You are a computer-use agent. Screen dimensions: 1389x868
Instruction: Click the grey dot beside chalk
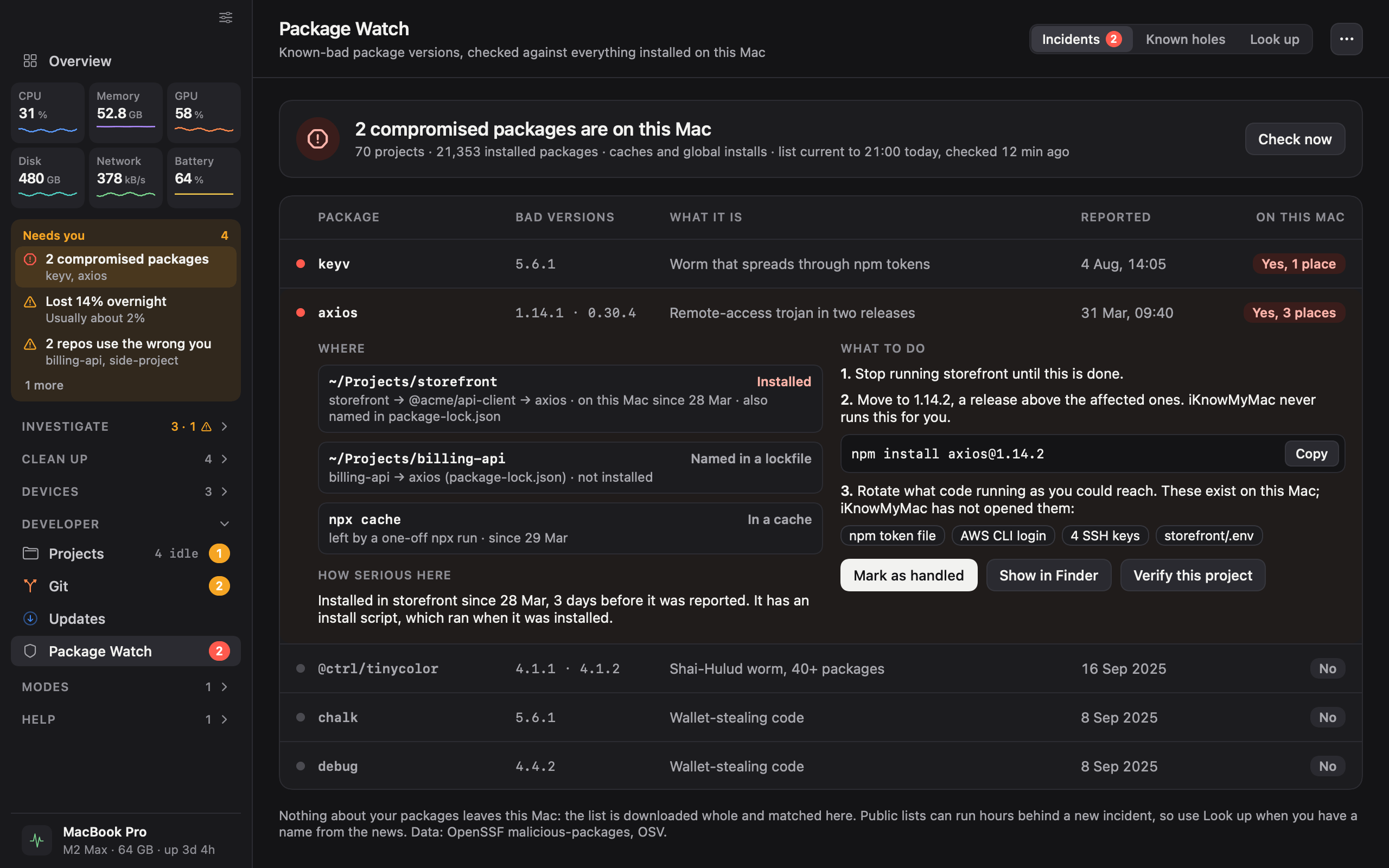coord(300,717)
